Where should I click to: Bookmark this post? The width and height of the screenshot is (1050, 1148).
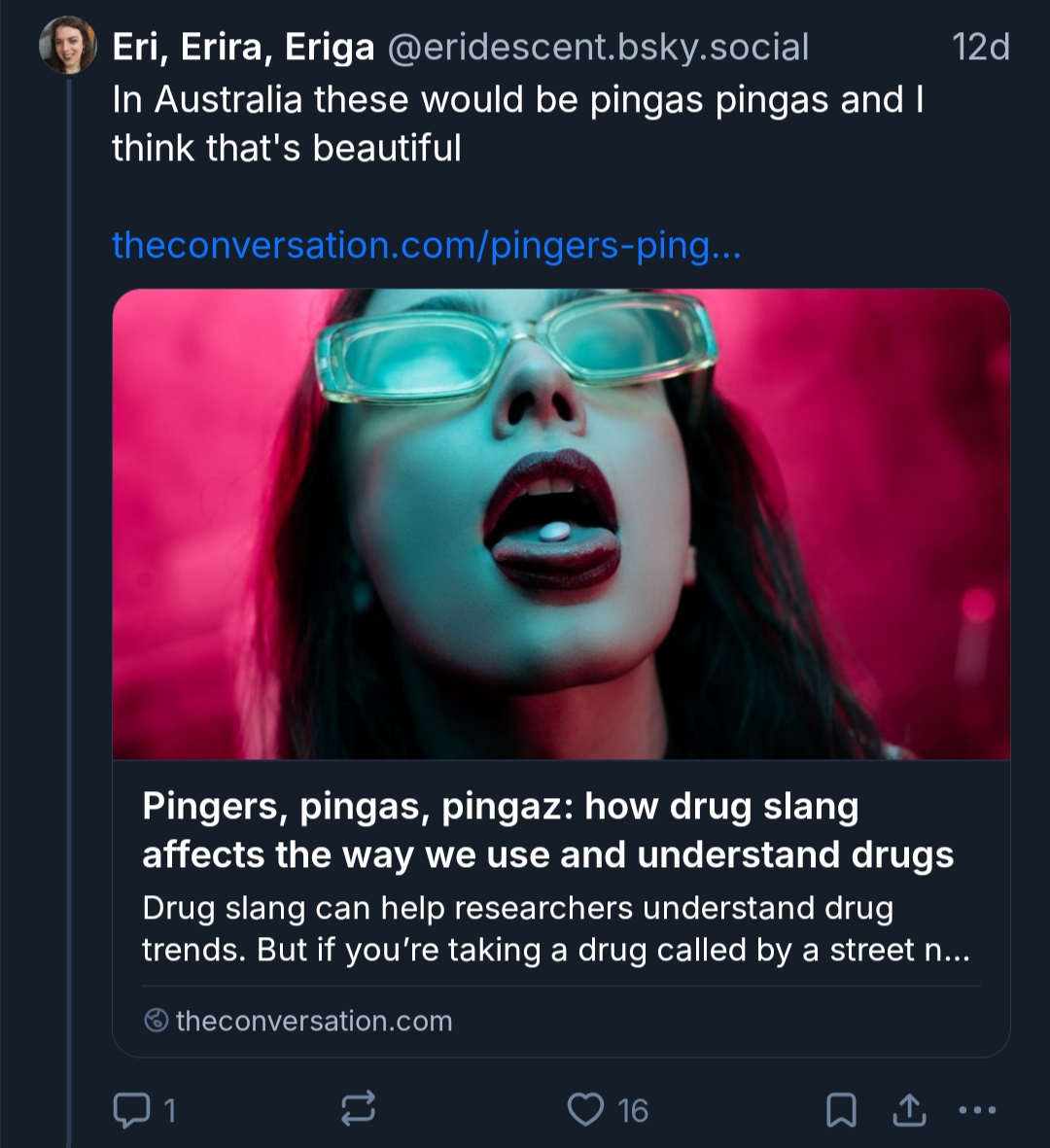point(841,1109)
